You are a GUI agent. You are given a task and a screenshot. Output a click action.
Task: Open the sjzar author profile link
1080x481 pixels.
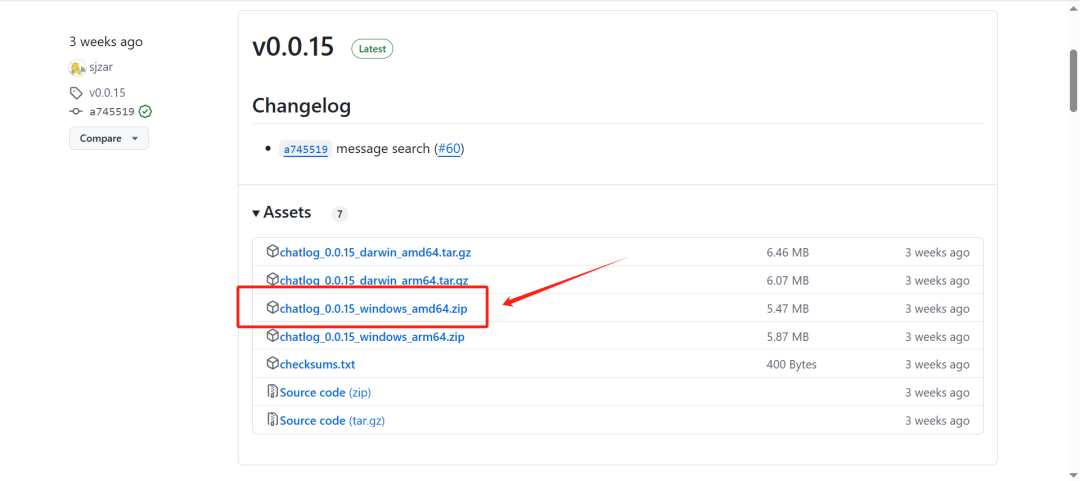point(101,68)
